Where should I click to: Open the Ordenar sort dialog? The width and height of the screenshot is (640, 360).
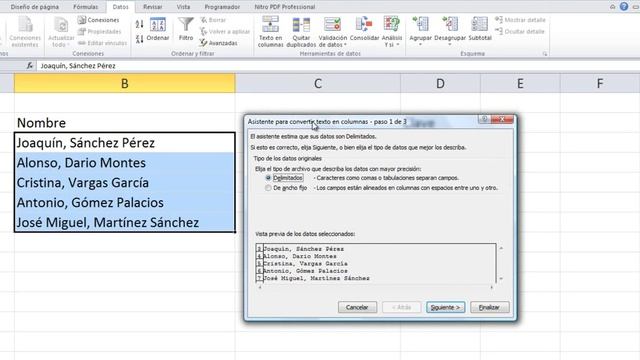tap(158, 29)
